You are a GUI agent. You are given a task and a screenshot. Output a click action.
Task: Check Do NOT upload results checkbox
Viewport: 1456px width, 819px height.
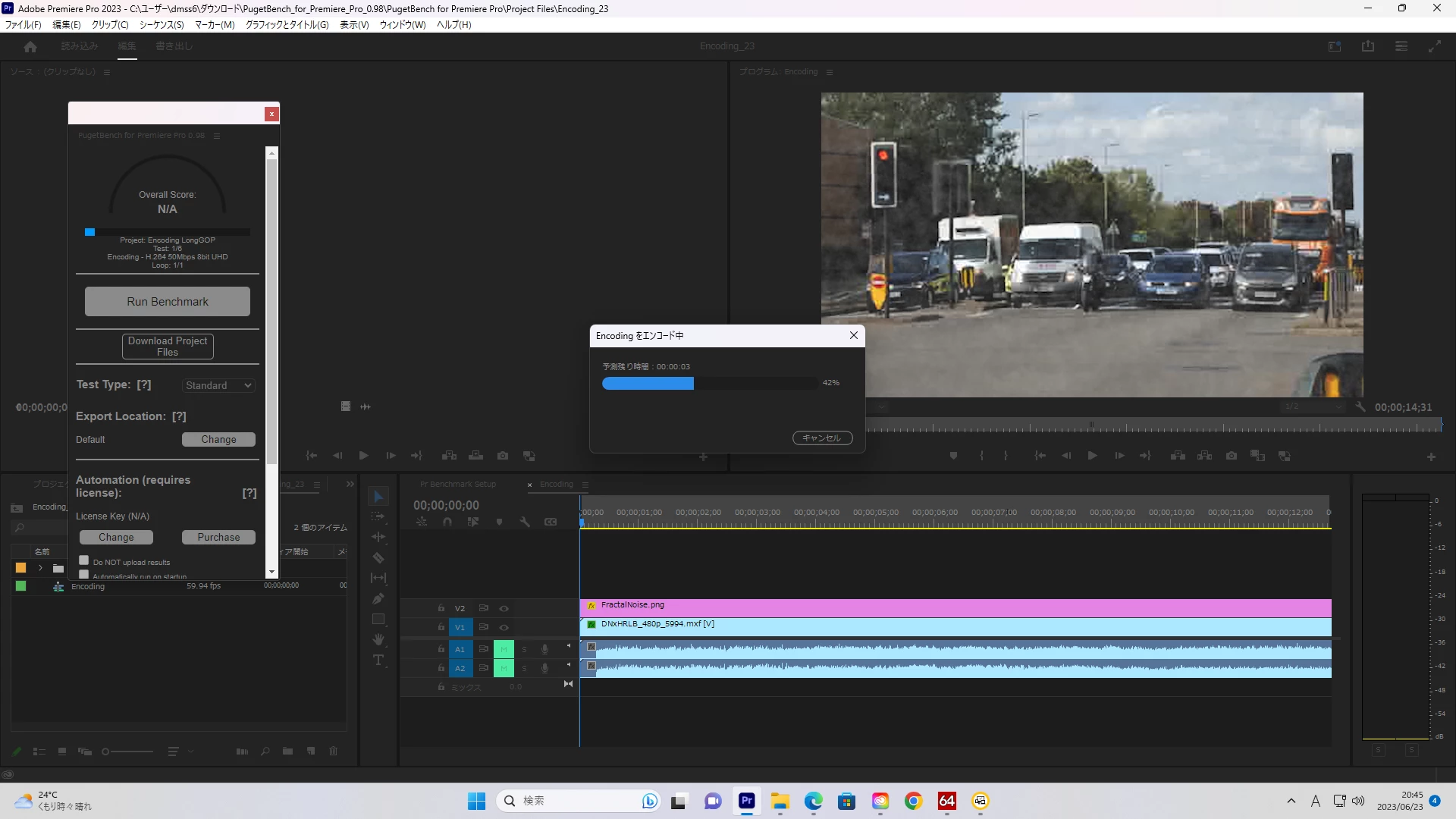pyautogui.click(x=84, y=560)
